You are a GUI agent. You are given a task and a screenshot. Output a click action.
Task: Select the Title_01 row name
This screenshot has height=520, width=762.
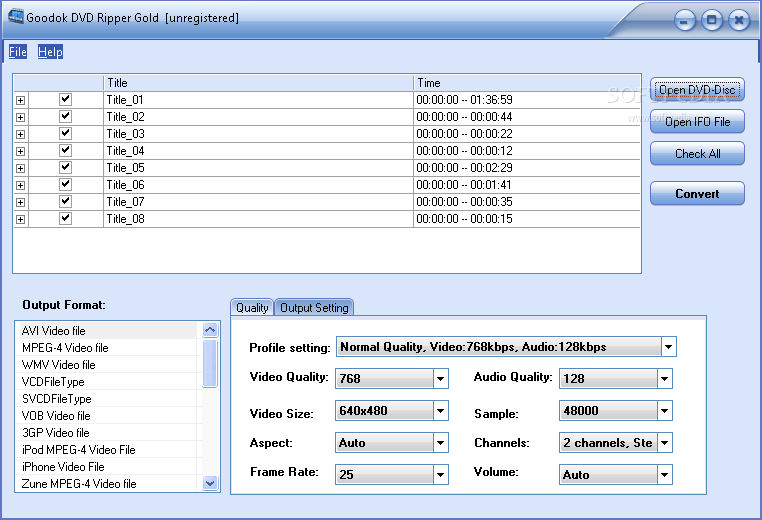coord(125,100)
